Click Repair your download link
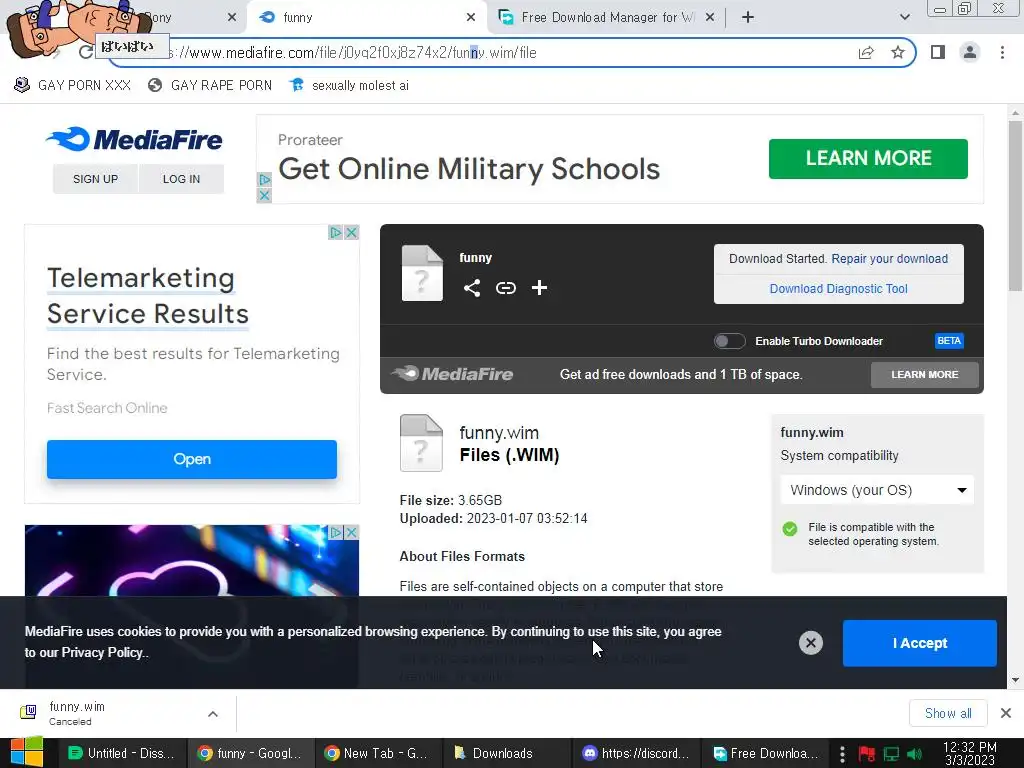The image size is (1024, 768). coord(889,259)
